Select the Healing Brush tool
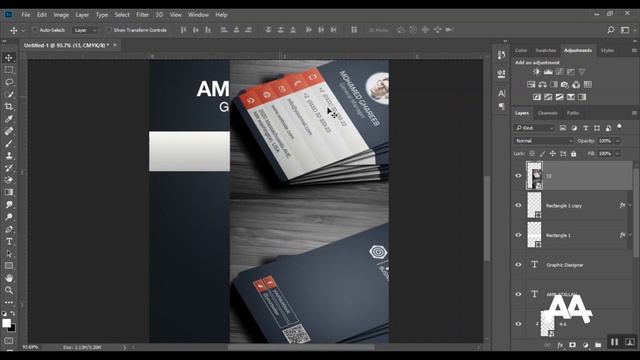The image size is (640, 360). [x=9, y=131]
